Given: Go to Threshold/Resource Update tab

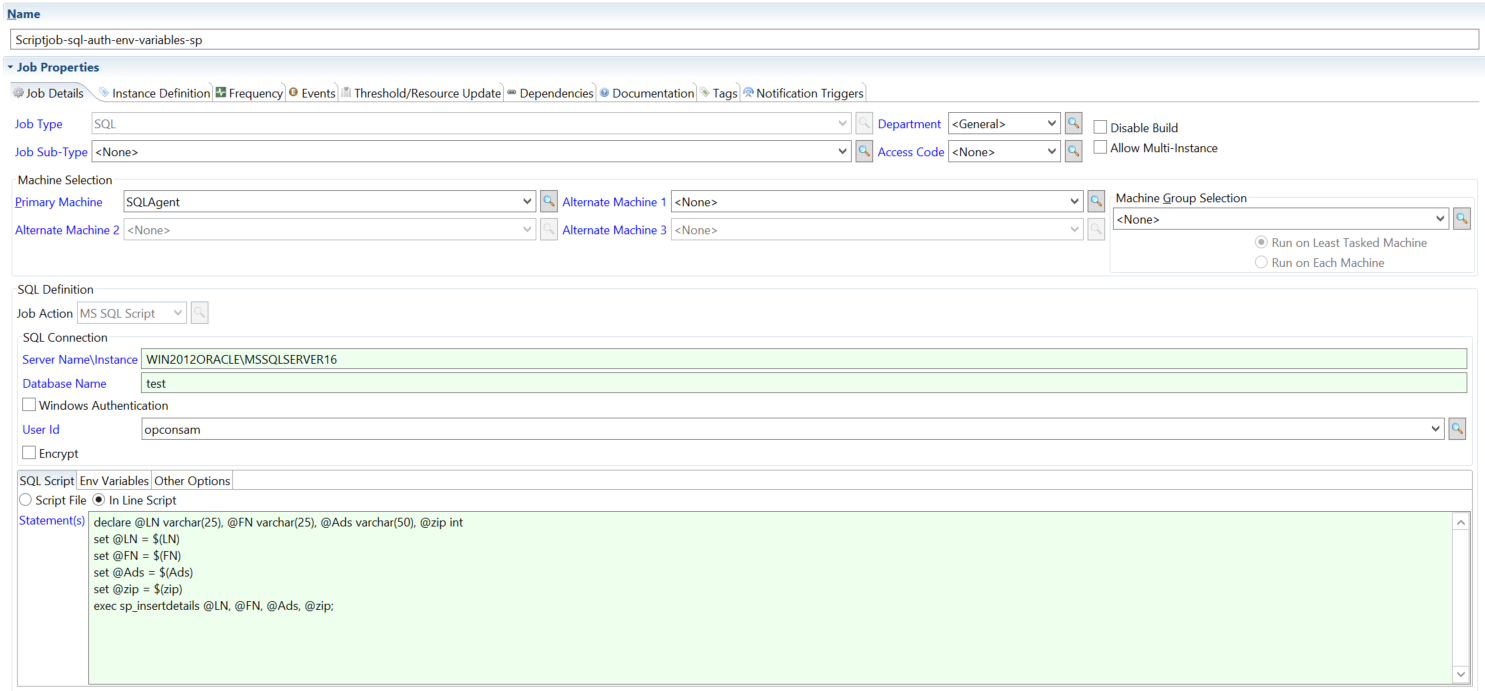Looking at the screenshot, I should (421, 93).
